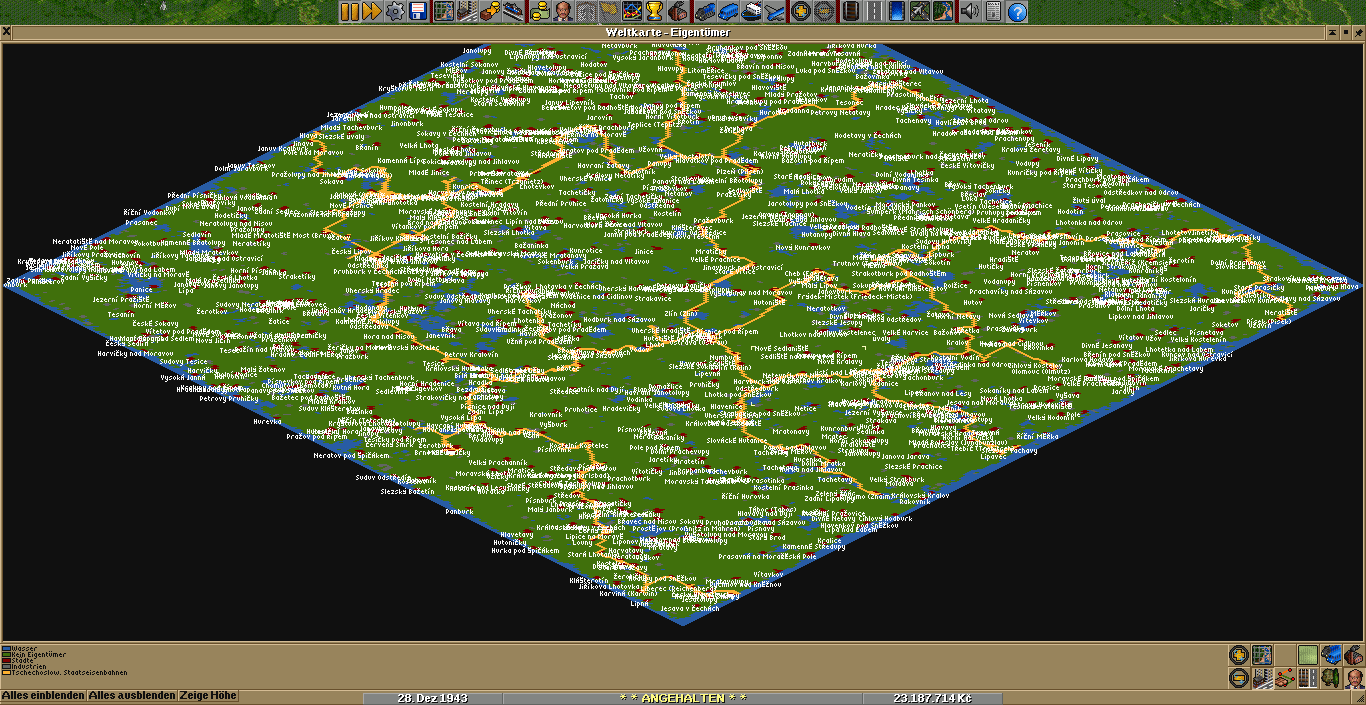Click the orange Tschechoslow. Staatseisenbahnen legend swatch
Screen dimensions: 1366x705
[x=4, y=673]
